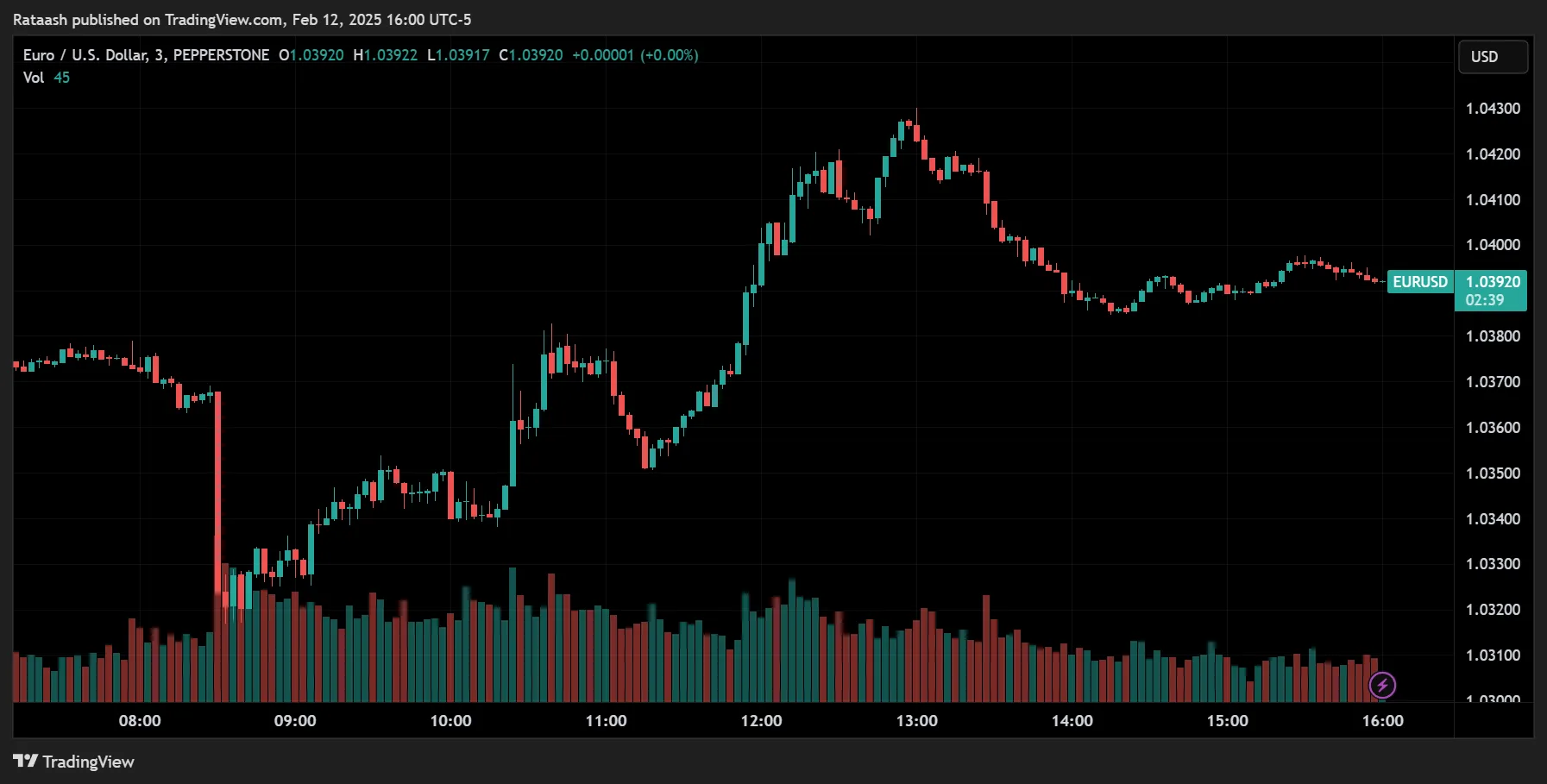Screen dimensions: 1547x784
Task: Open the TradingView logo link
Action: tap(73, 762)
